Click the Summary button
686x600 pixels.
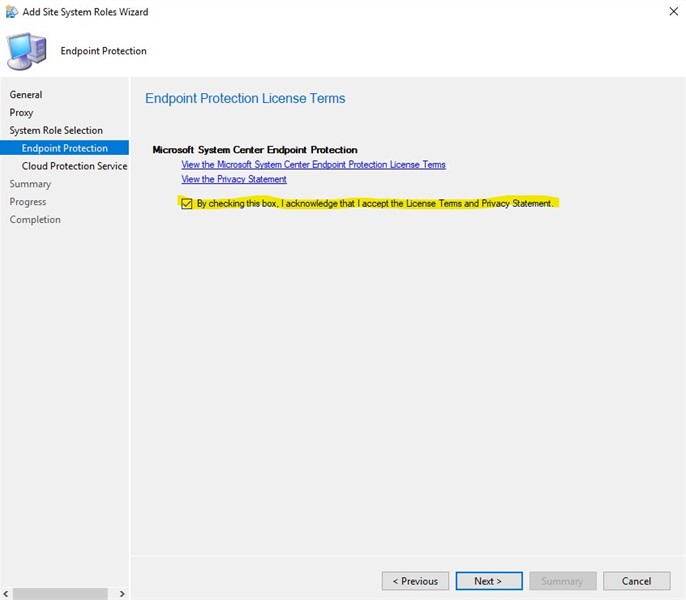(x=563, y=581)
